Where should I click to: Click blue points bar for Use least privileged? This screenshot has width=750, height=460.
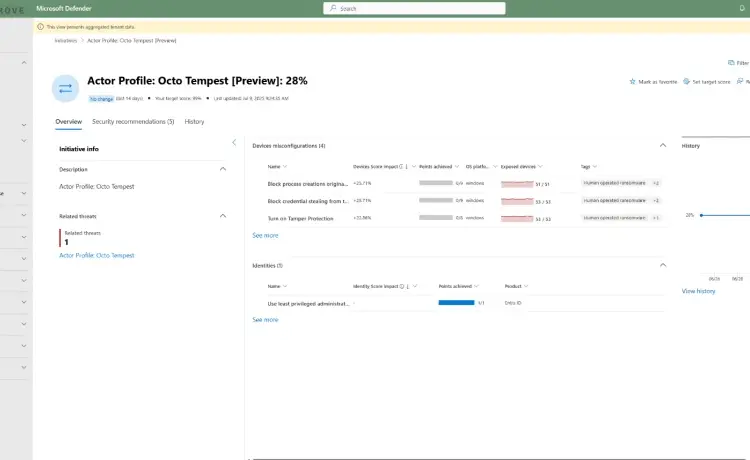coord(456,302)
